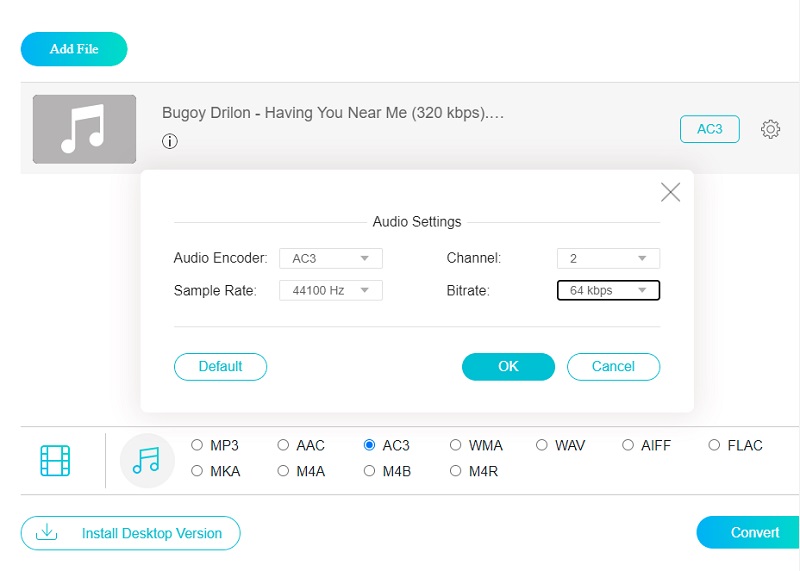Select the video format film strip icon
This screenshot has width=800, height=571.
[55, 460]
